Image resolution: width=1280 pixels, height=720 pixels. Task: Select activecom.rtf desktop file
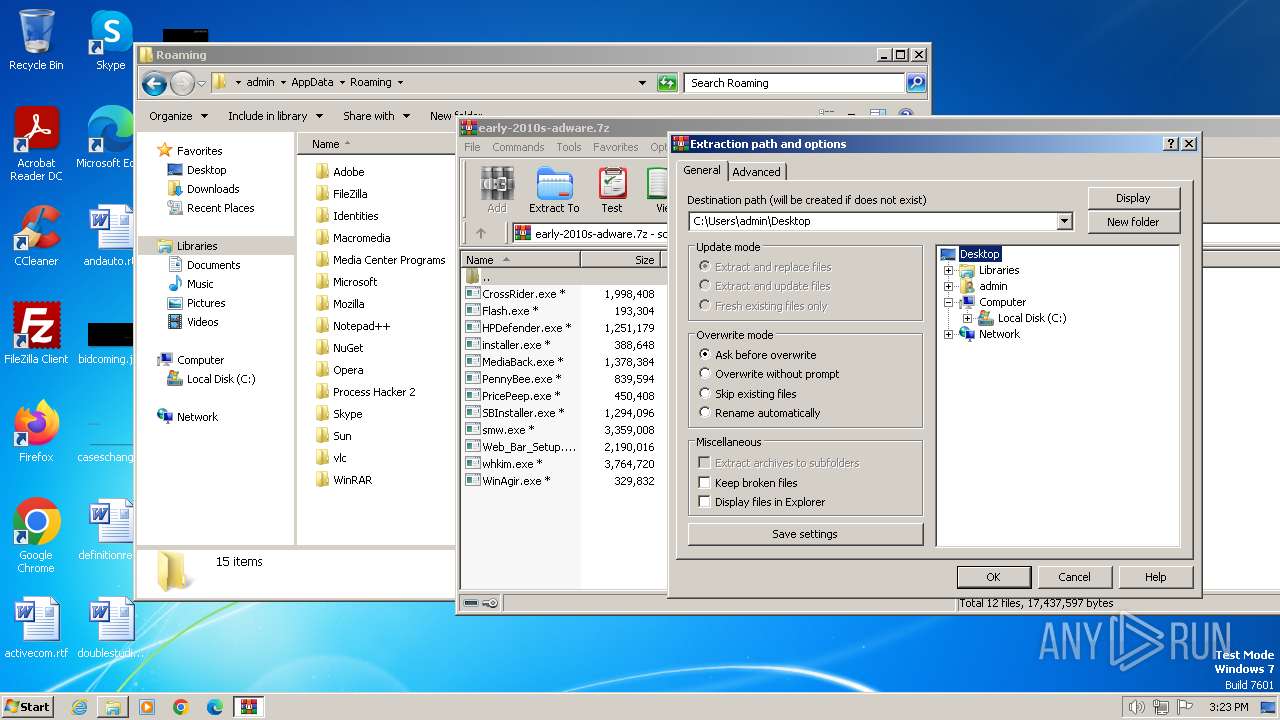click(36, 628)
